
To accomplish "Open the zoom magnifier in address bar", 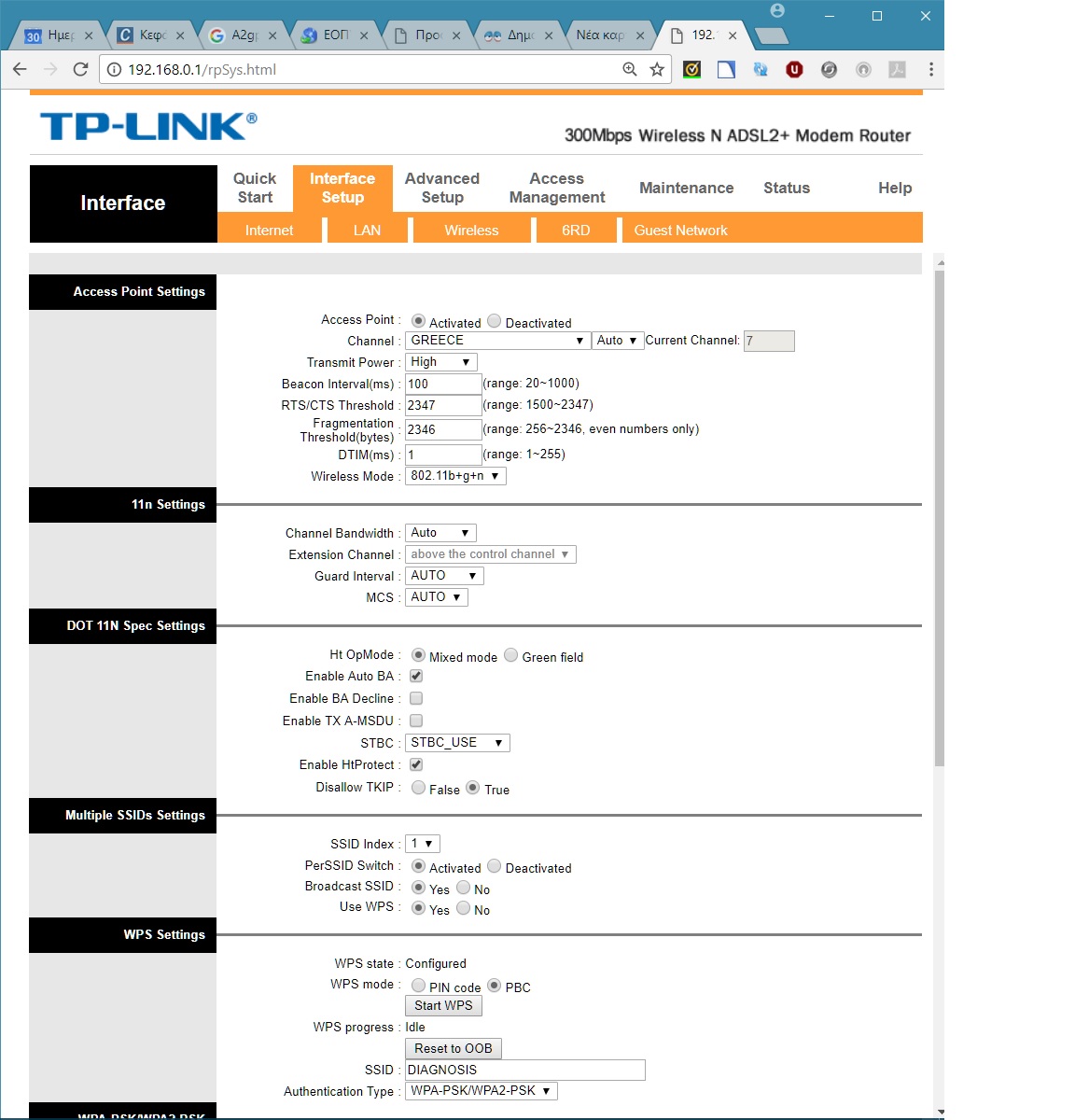I will click(x=630, y=69).
